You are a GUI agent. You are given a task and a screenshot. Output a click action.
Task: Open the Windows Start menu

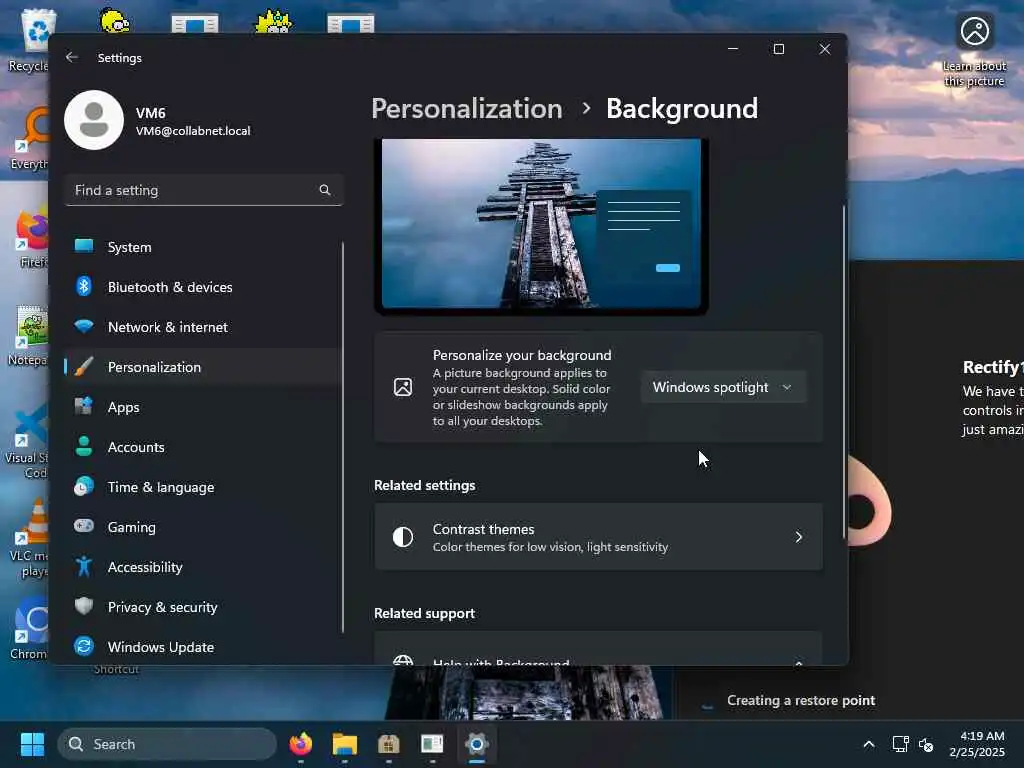pos(32,744)
